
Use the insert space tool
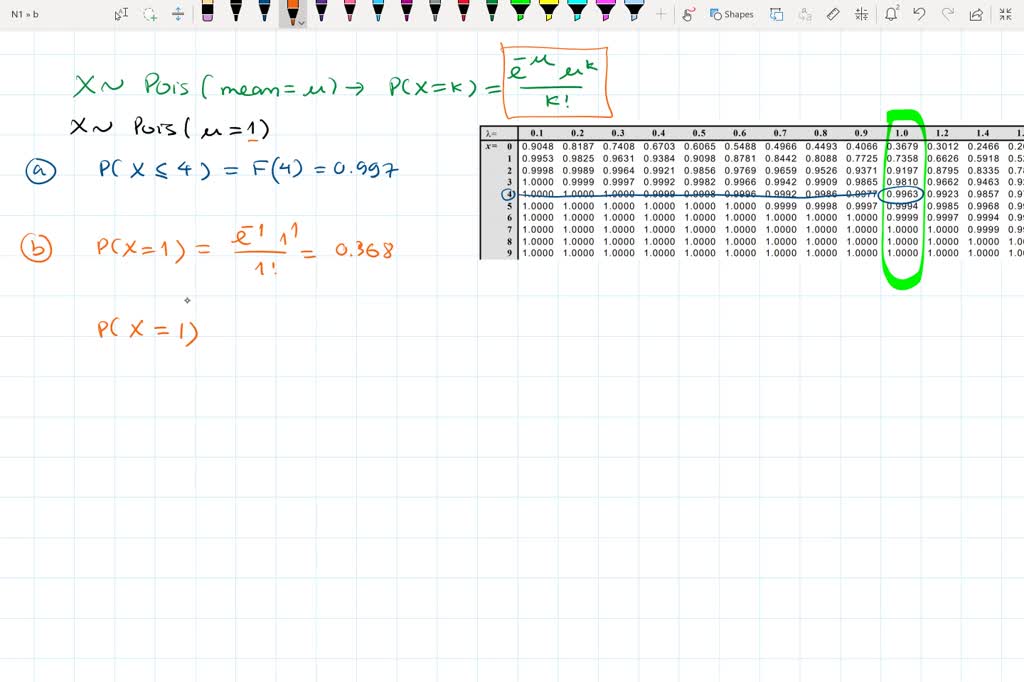178,13
